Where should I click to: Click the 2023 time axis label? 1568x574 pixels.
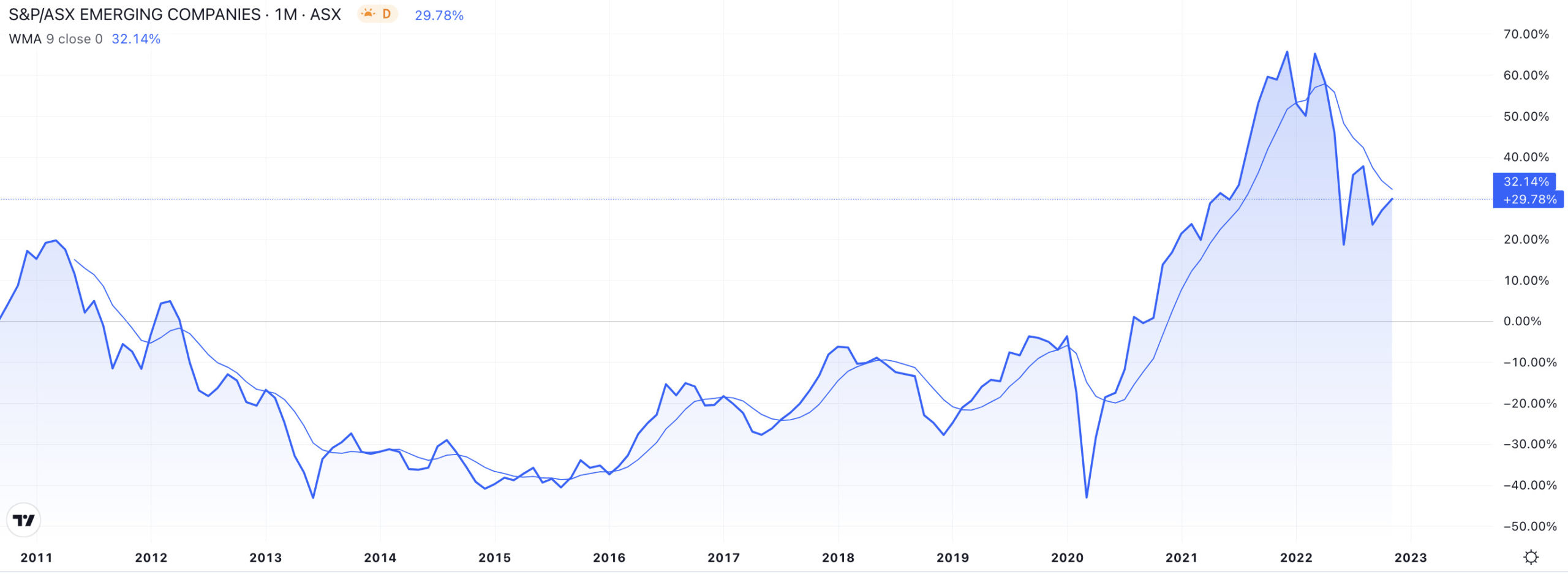1411,557
